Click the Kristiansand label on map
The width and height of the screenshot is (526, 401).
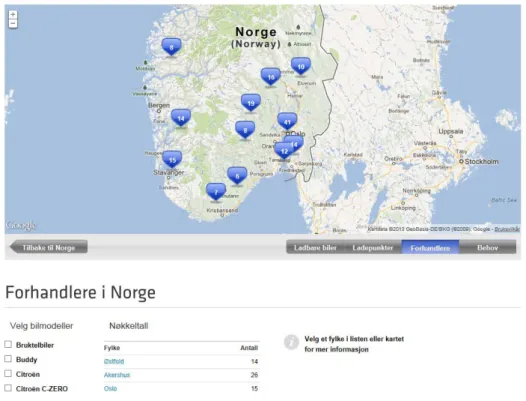point(222,210)
